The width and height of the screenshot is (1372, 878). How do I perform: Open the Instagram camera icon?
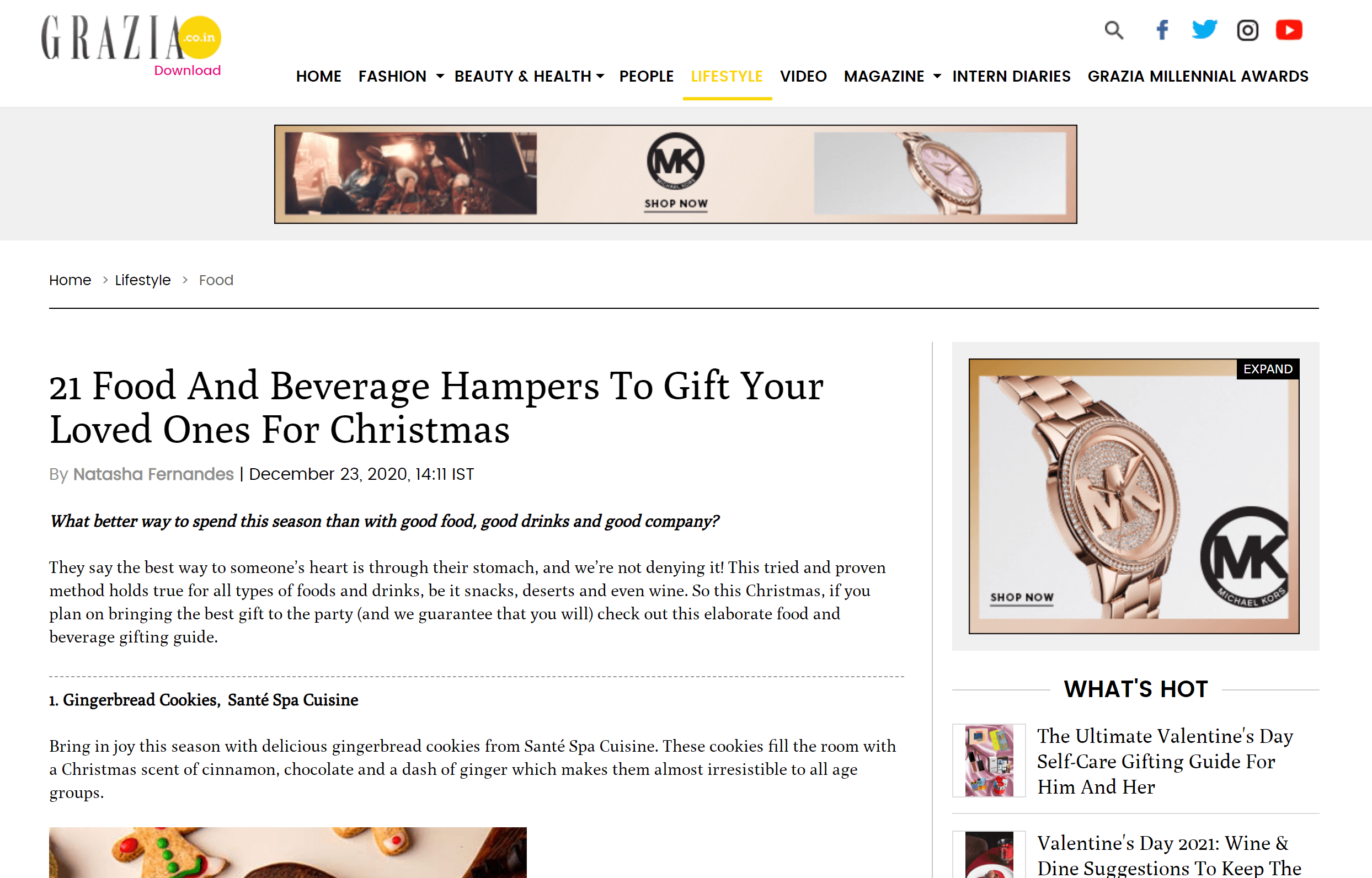pos(1247,30)
